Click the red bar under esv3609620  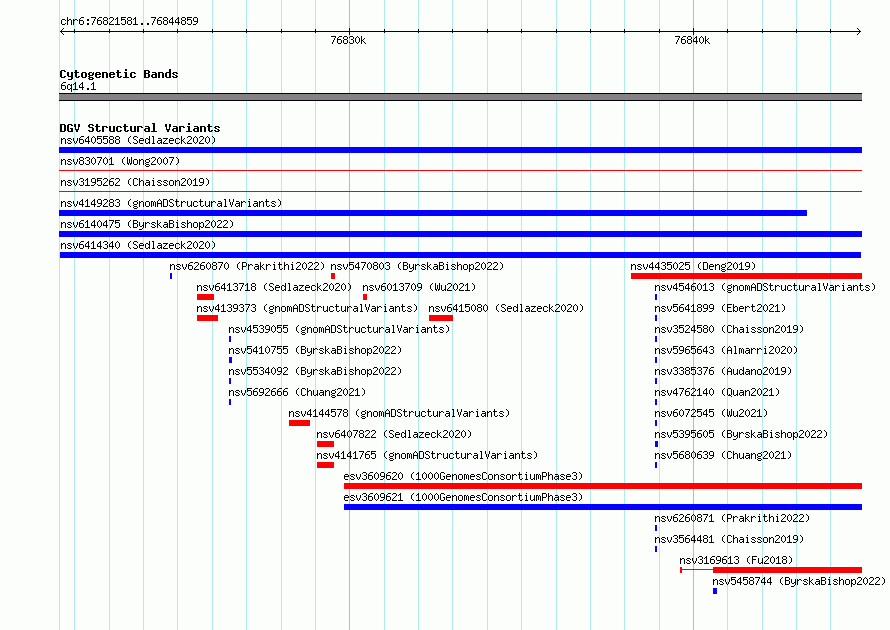point(603,486)
